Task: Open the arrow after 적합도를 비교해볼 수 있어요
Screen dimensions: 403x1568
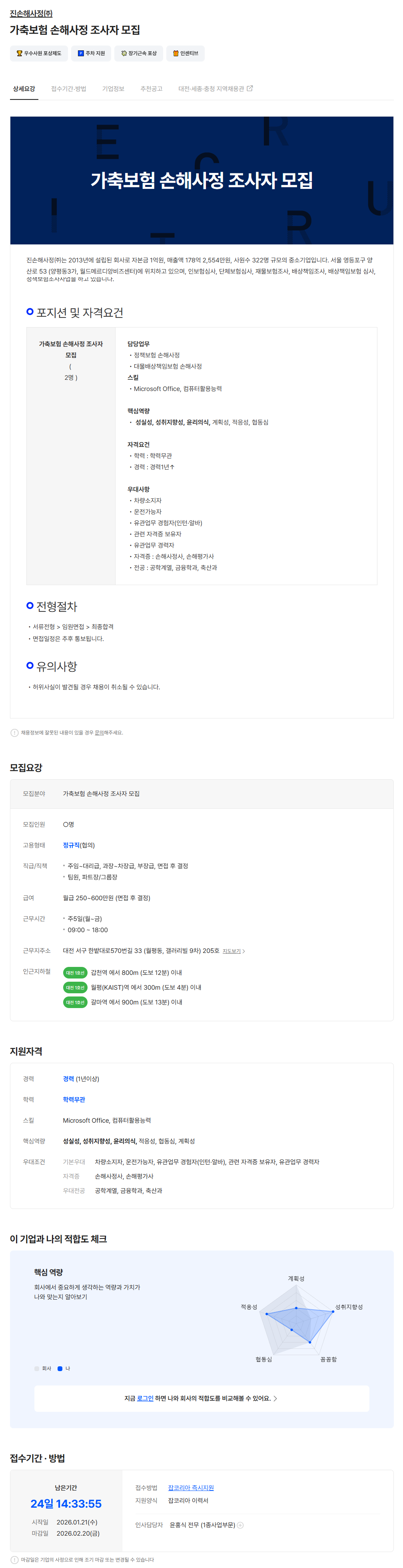Action: [275, 1399]
